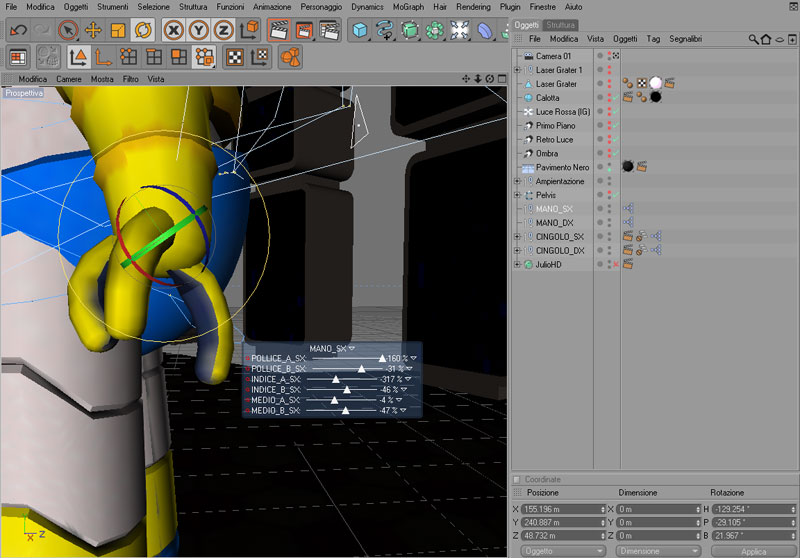Open the MoGraph menu

pyautogui.click(x=408, y=7)
